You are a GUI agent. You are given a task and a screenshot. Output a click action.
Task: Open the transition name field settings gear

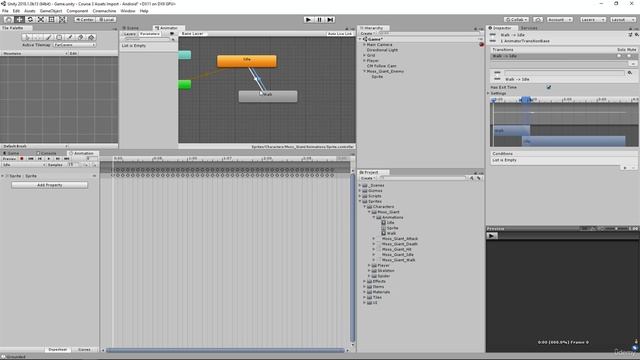pyautogui.click(x=630, y=73)
